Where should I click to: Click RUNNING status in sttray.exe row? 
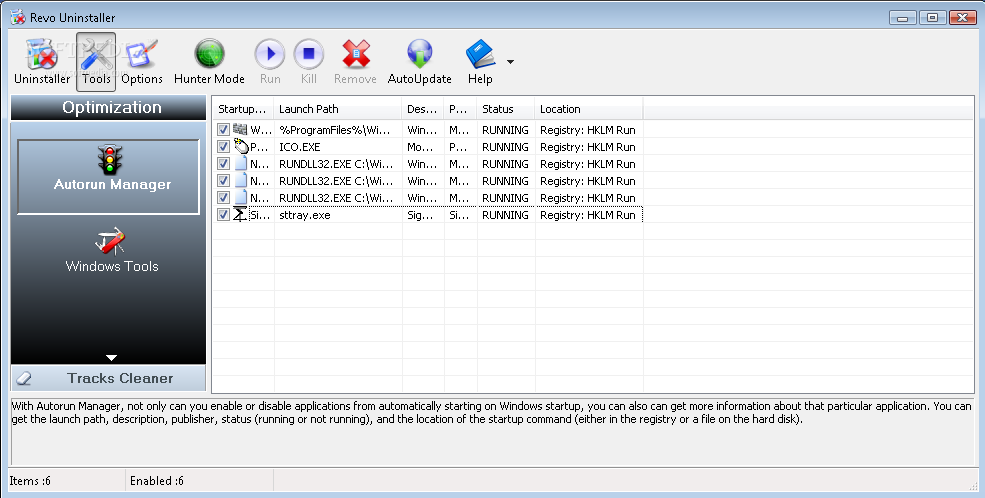[505, 215]
